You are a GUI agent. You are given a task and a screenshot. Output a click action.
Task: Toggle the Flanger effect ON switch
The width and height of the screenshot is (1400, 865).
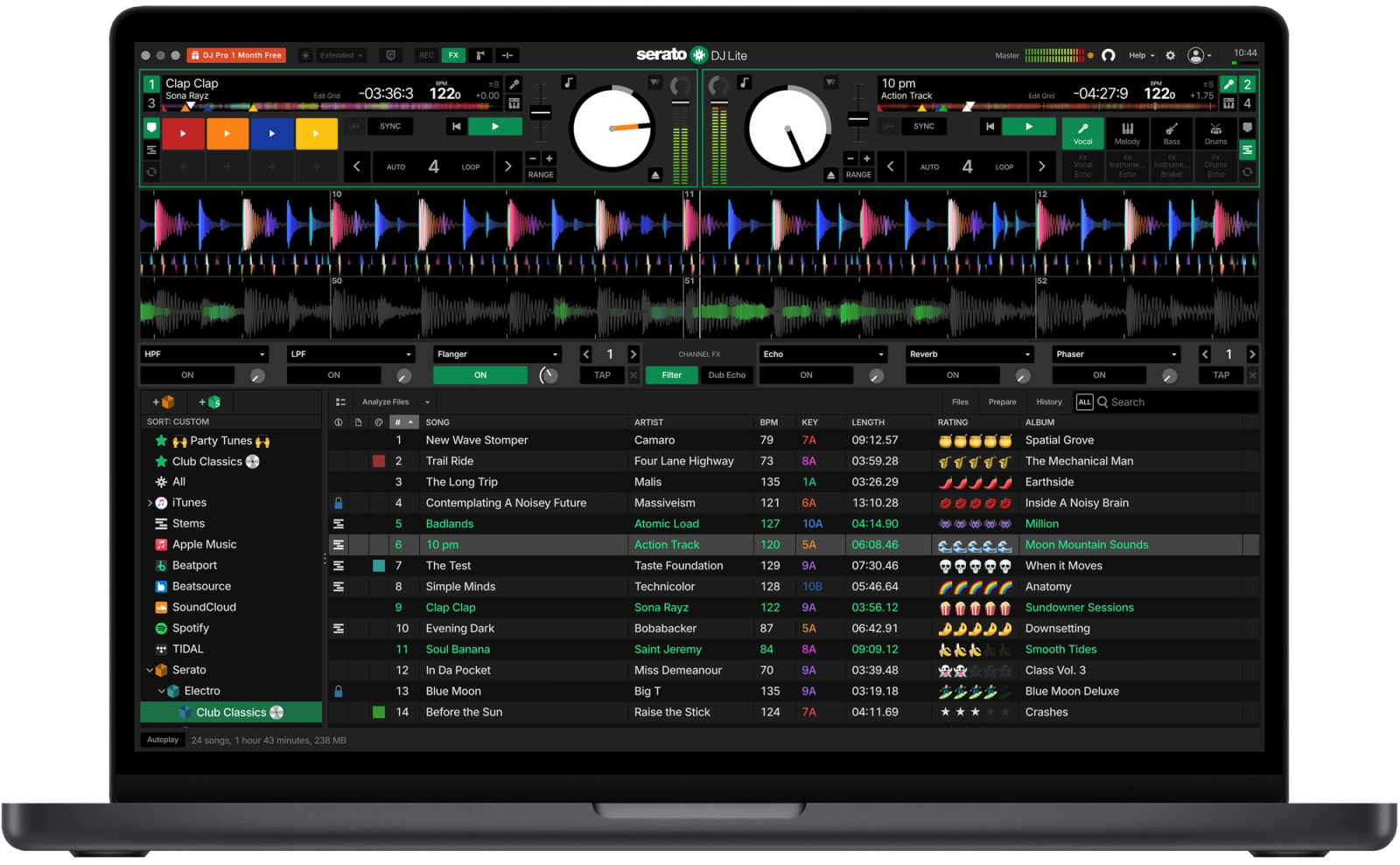tap(479, 374)
